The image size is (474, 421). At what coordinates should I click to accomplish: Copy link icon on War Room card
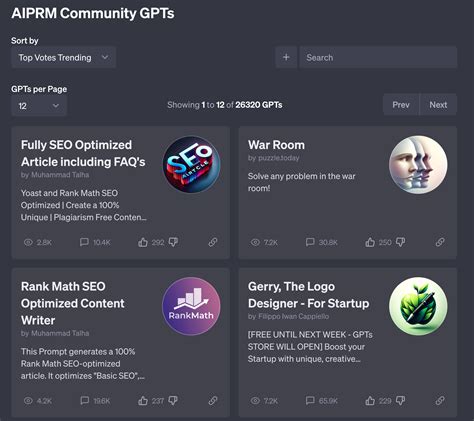[440, 242]
